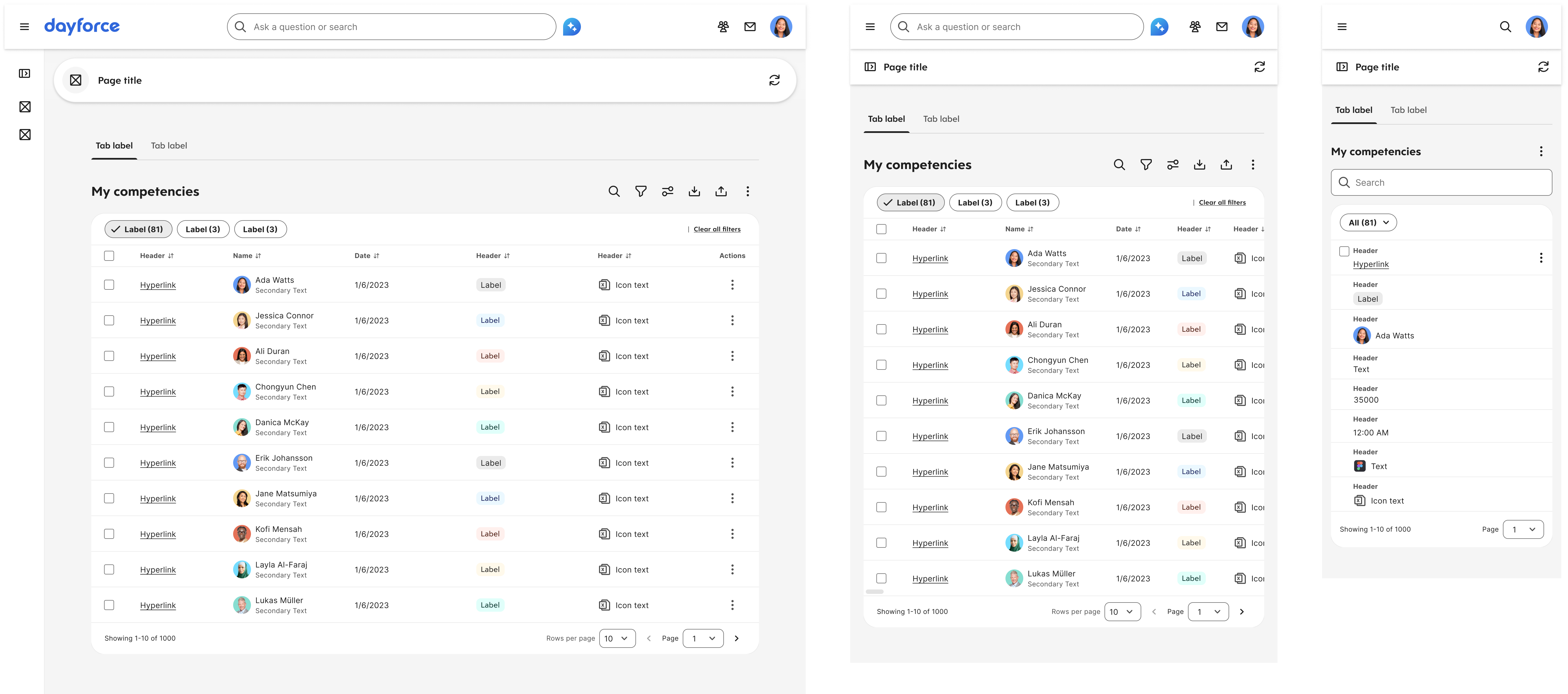Click the upload/share icon in desktop toolbar
Viewport: 1568px width, 694px height.
pos(721,192)
